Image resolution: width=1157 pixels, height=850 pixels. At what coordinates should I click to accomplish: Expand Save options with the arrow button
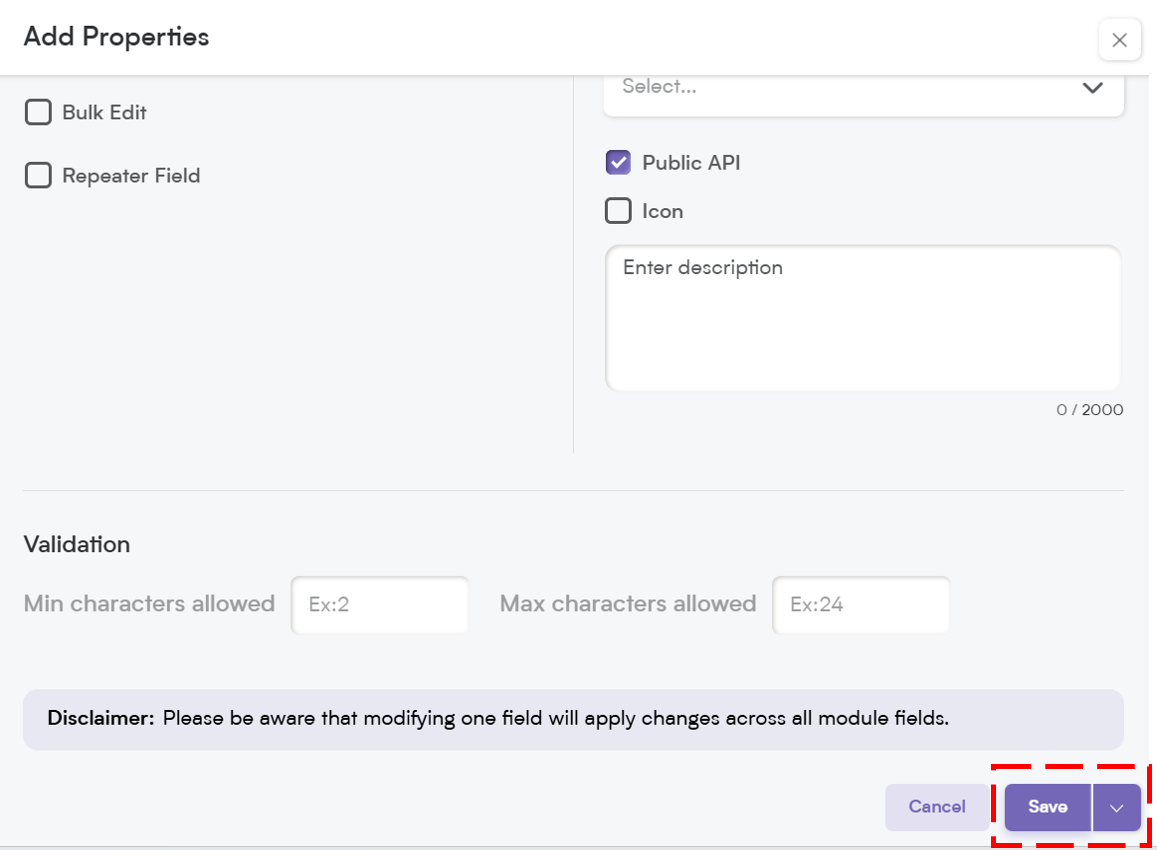click(x=1117, y=807)
